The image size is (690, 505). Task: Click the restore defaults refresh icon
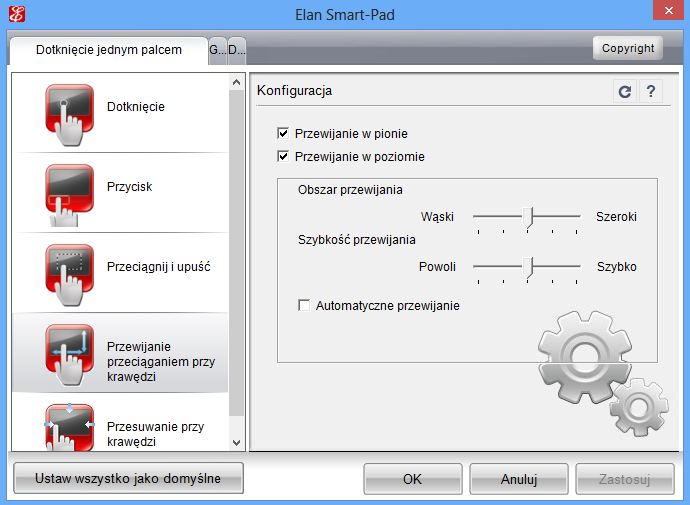click(625, 91)
